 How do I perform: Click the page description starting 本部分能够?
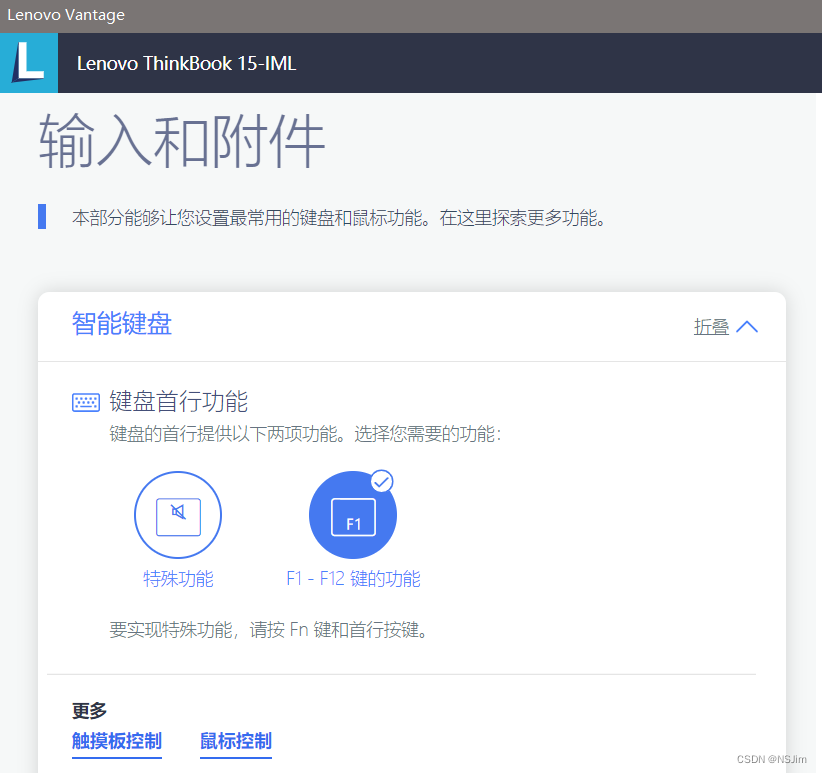tap(339, 217)
